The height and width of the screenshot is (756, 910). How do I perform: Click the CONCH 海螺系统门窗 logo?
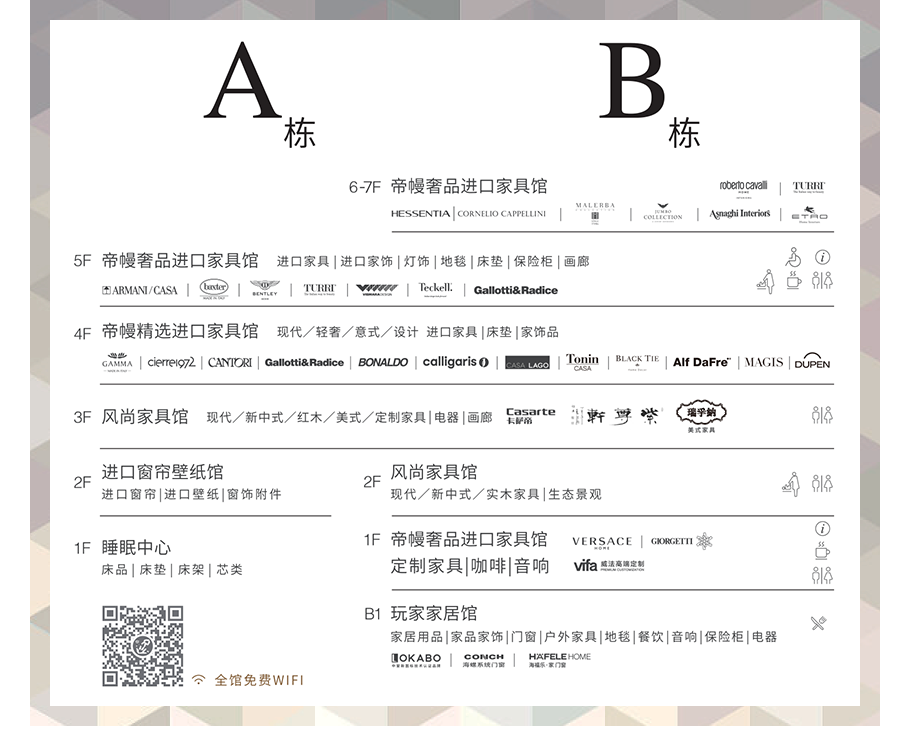pyautogui.click(x=483, y=660)
